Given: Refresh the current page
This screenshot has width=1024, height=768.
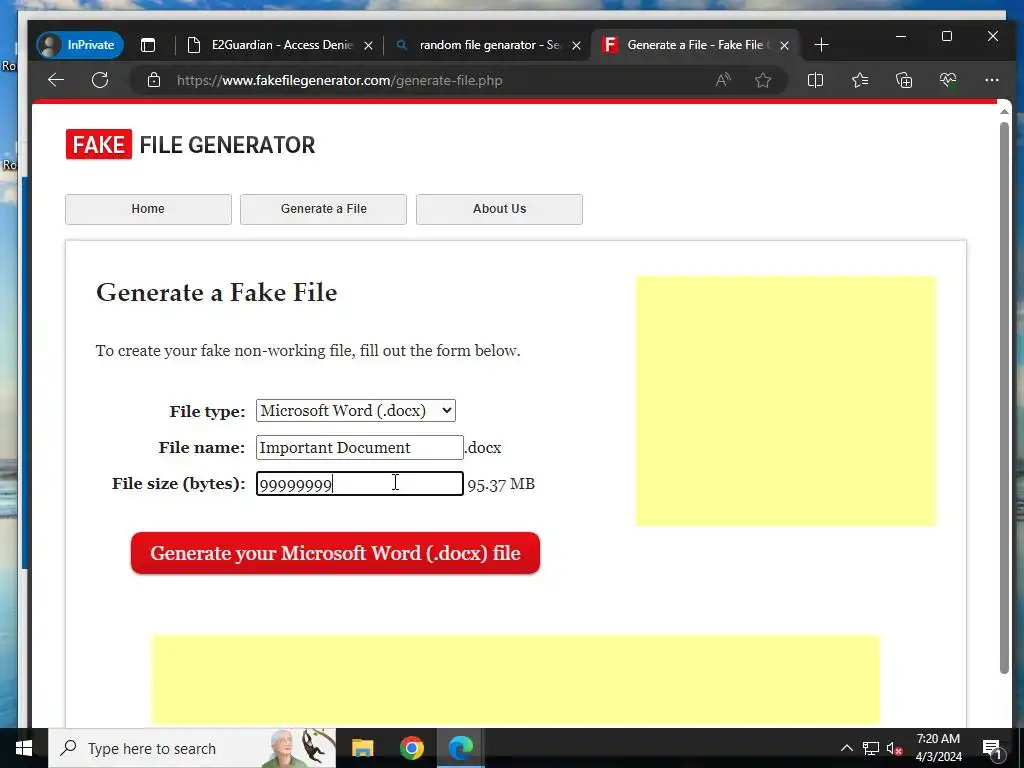Looking at the screenshot, I should (x=100, y=80).
